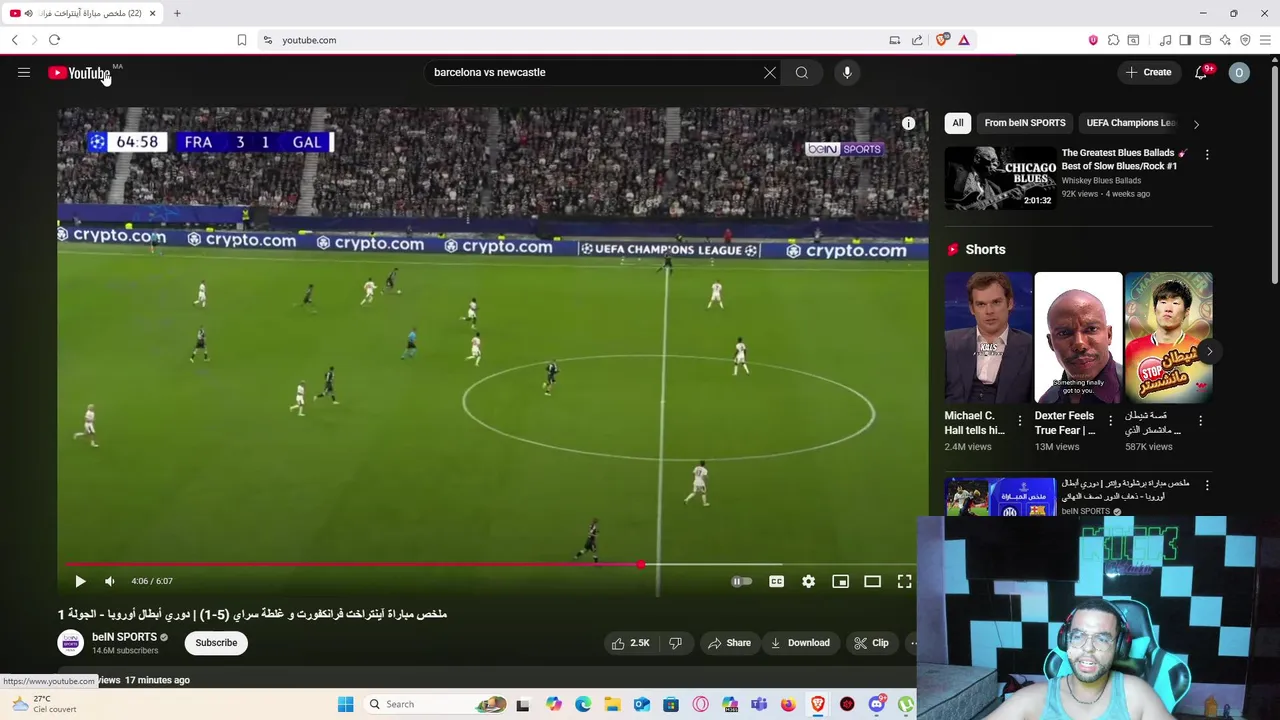Screen dimensions: 1280x720
Task: Start voice search with microphone
Action: (x=847, y=72)
